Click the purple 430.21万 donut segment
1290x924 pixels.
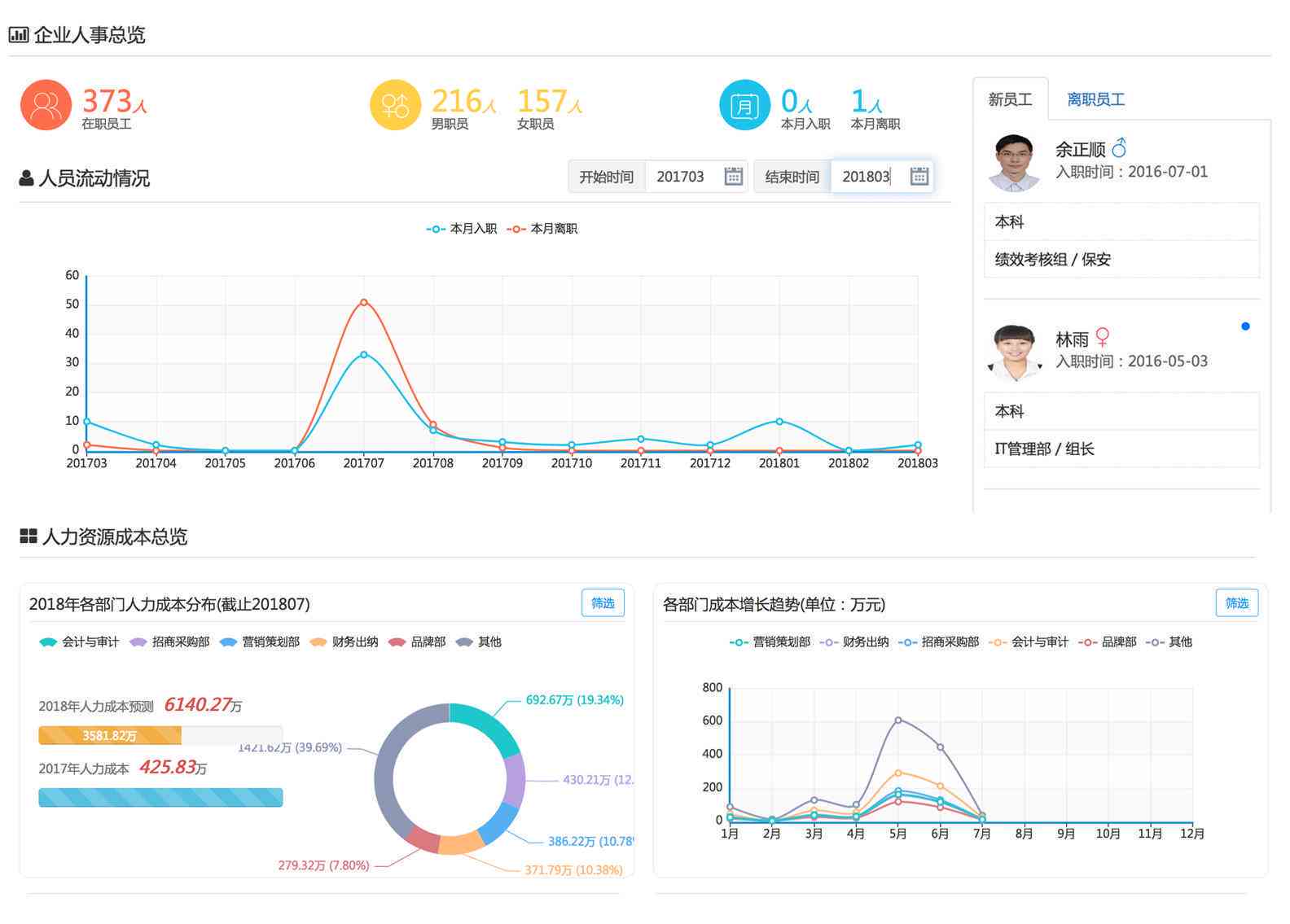515,781
